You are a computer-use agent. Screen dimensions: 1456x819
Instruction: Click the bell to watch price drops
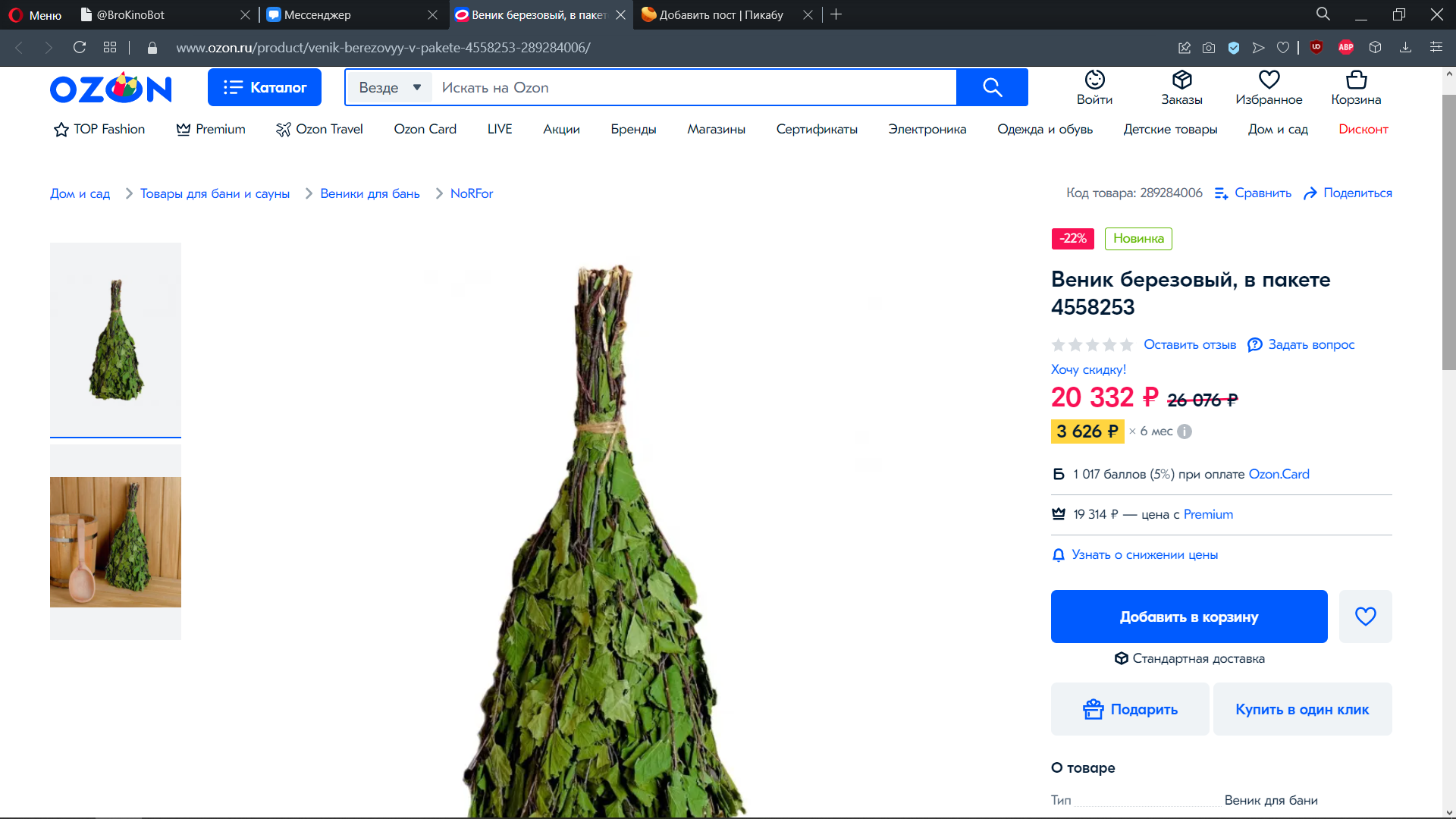[1059, 555]
